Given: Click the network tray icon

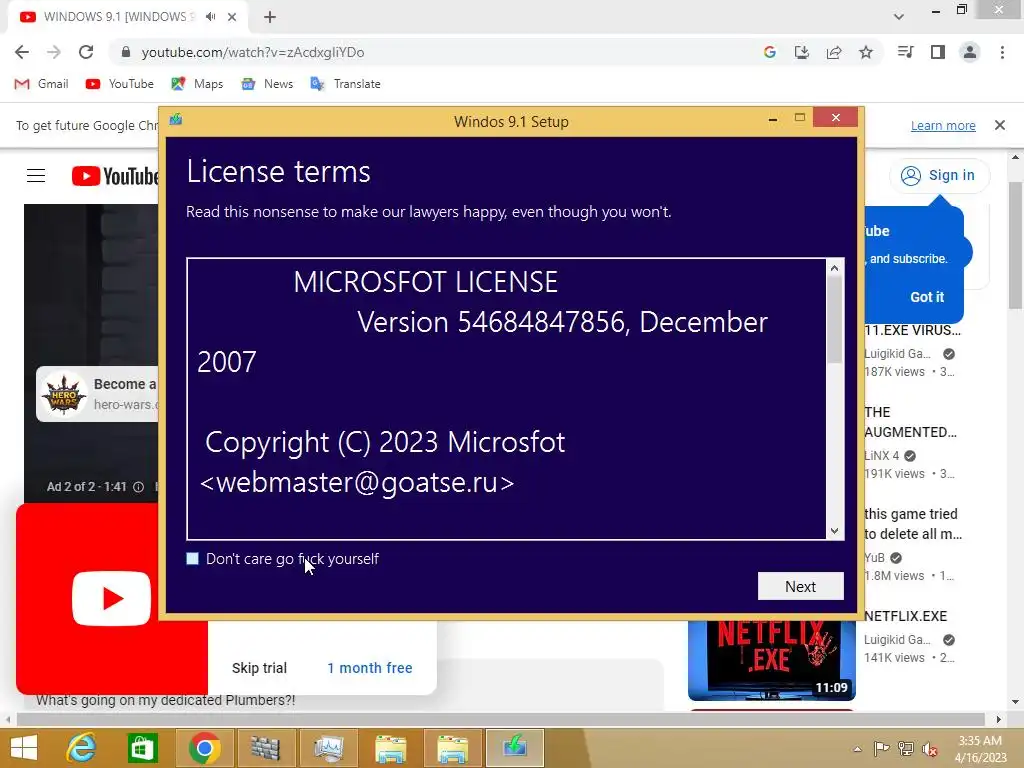Looking at the screenshot, I should click(906, 748).
